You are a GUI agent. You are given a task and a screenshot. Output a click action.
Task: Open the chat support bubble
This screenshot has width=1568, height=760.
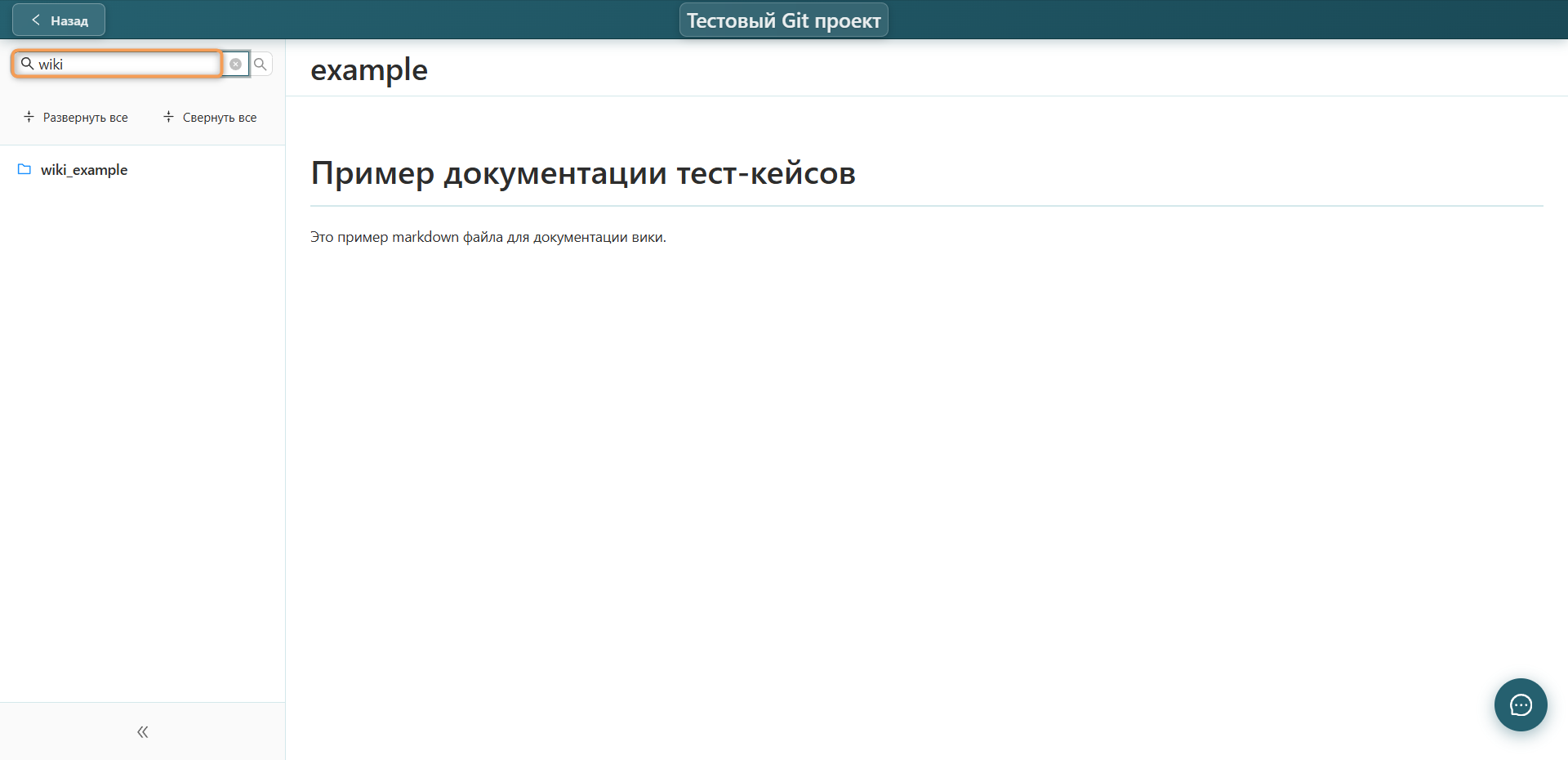point(1521,704)
